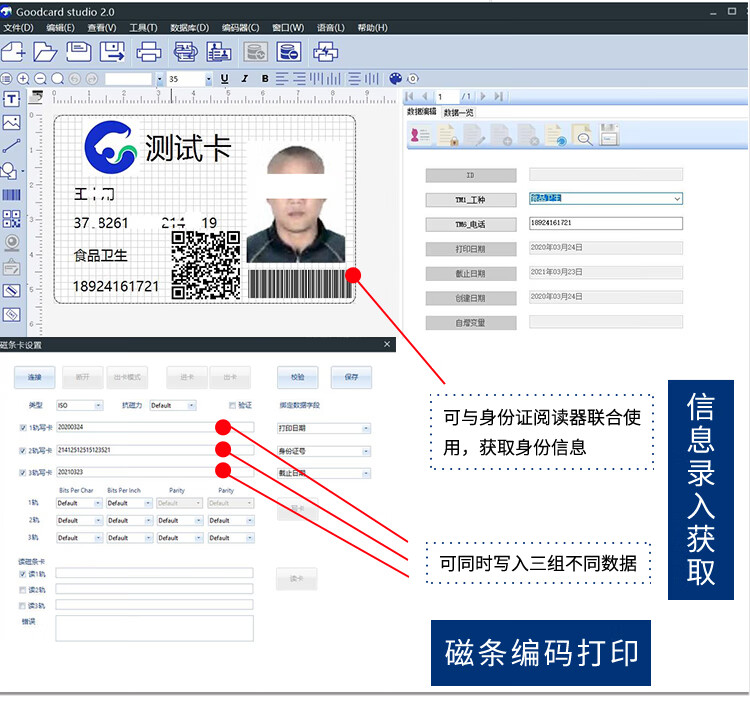Enable the 读2轨 checkbox
Viewport: 750px width, 711px height.
coord(22,589)
